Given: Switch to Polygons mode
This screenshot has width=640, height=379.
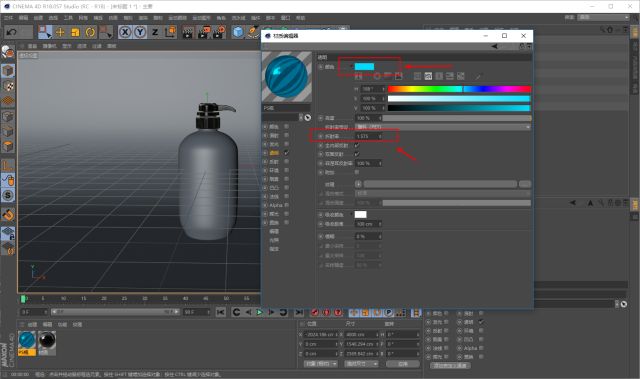Looking at the screenshot, I should click(8, 146).
